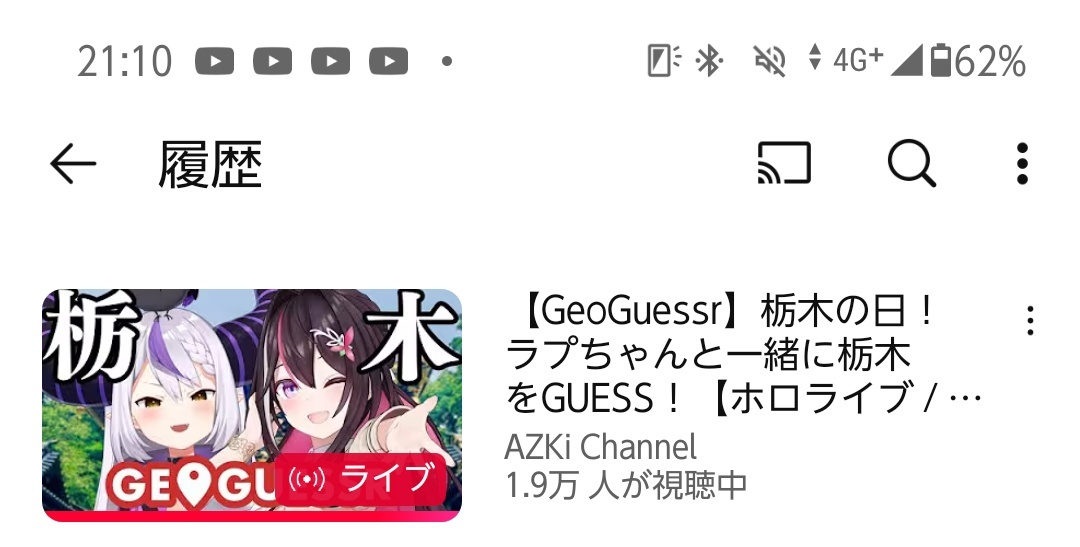Tap the 履歴 page title
1080x547 pixels.
coord(210,165)
